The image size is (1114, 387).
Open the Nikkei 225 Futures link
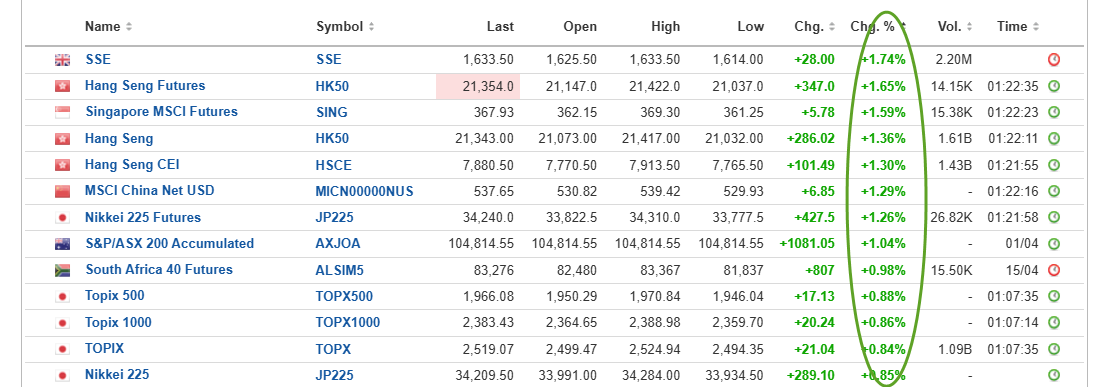tap(143, 217)
